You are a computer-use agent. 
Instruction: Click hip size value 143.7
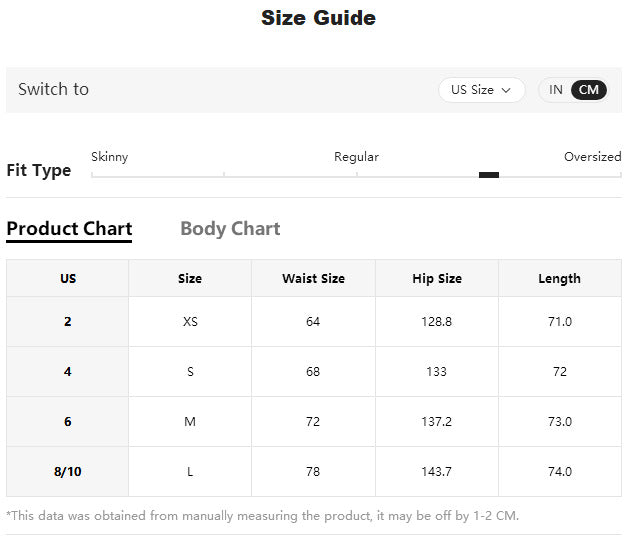pos(437,472)
